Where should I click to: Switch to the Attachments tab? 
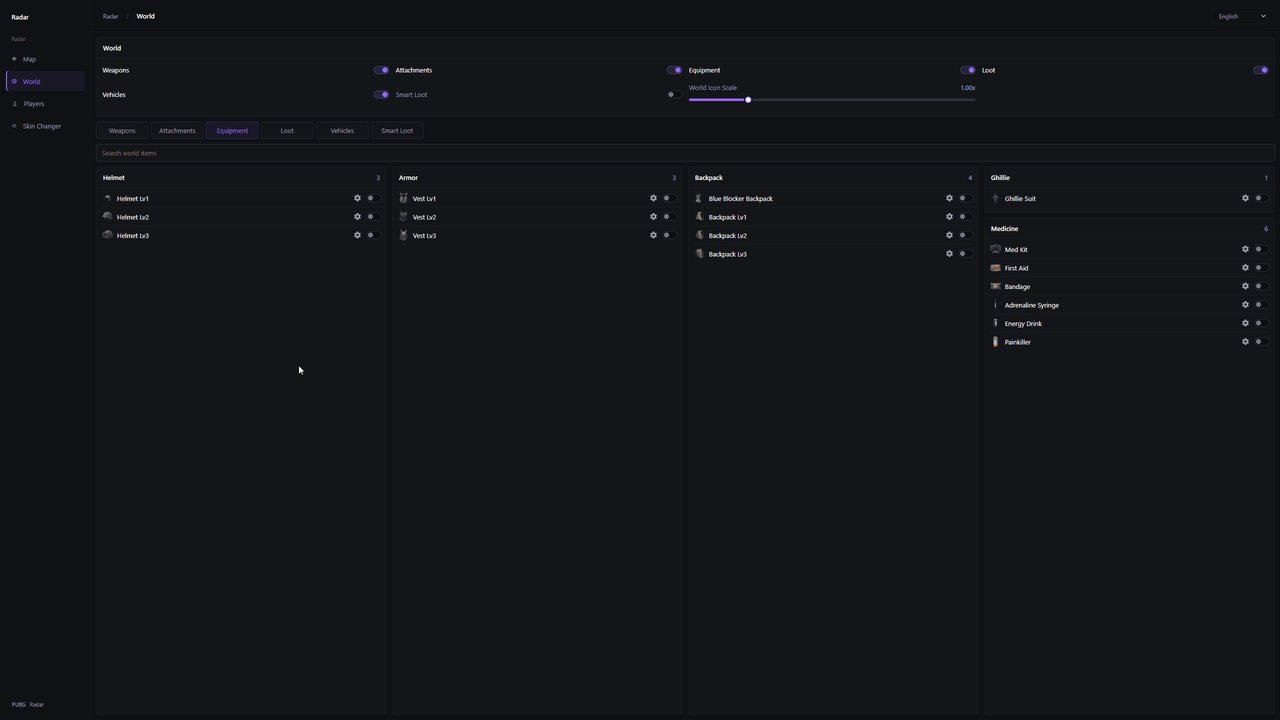[177, 131]
